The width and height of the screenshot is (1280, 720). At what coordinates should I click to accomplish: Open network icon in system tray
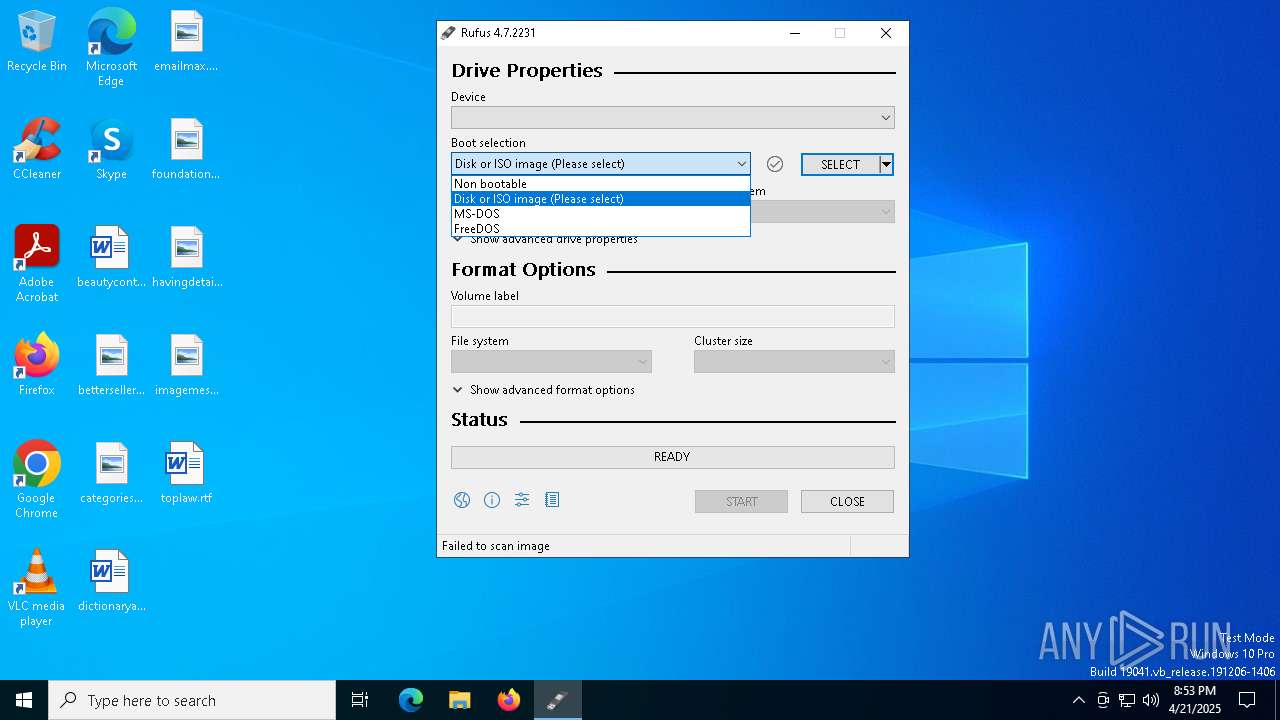pos(1127,700)
